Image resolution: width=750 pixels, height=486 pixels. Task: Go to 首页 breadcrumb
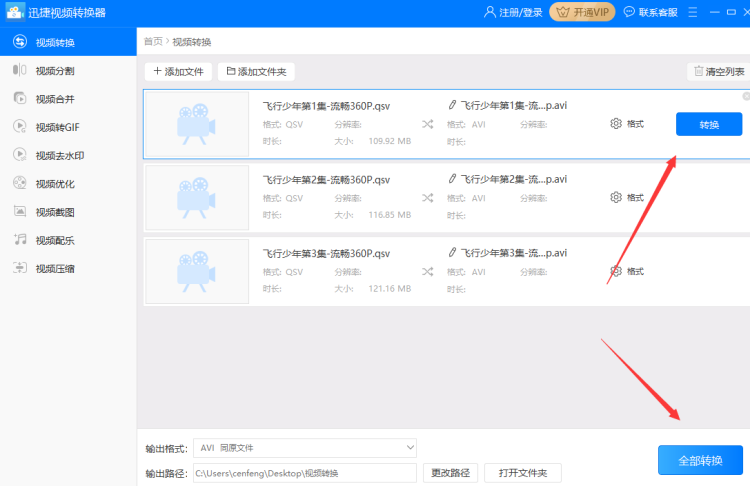153,42
